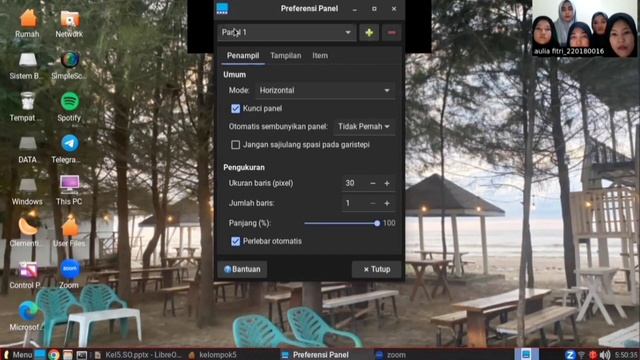Viewport: 640px width, 360px height.
Task: Click the workspace switcher in taskbar
Action: click(526, 354)
